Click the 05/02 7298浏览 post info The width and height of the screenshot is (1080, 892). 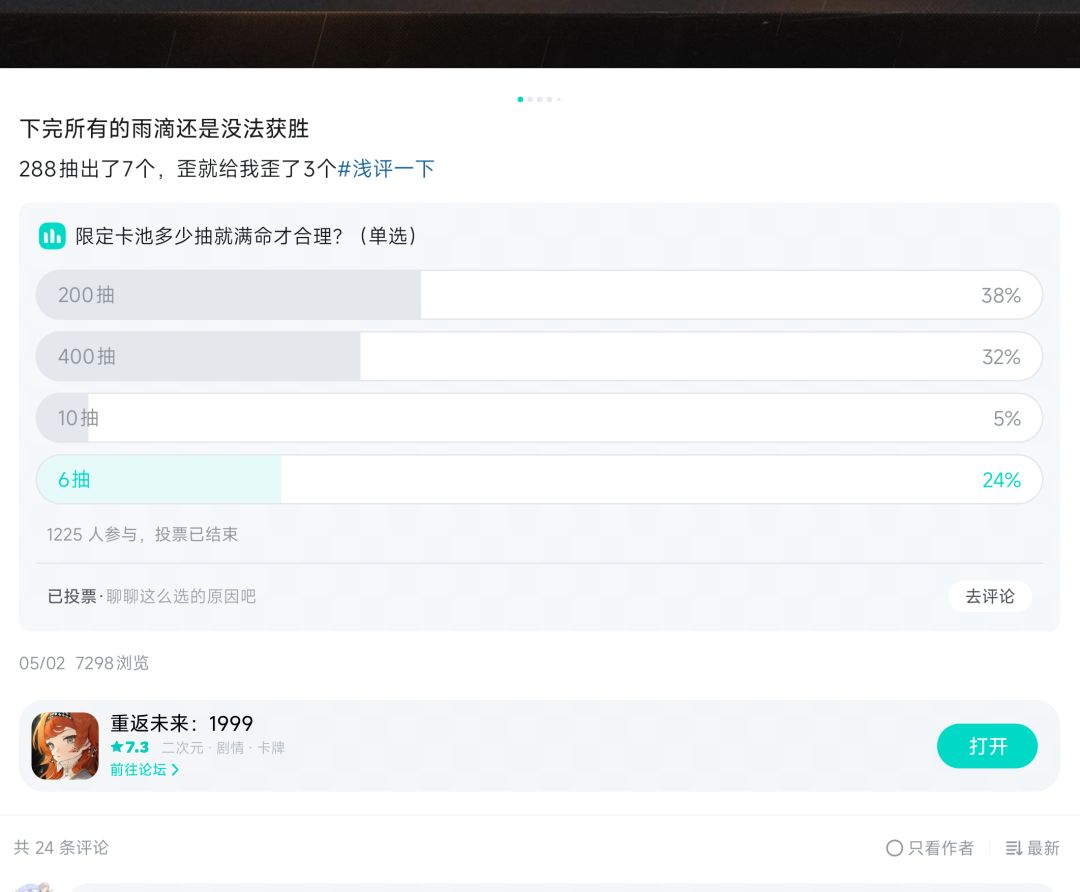tap(84, 663)
